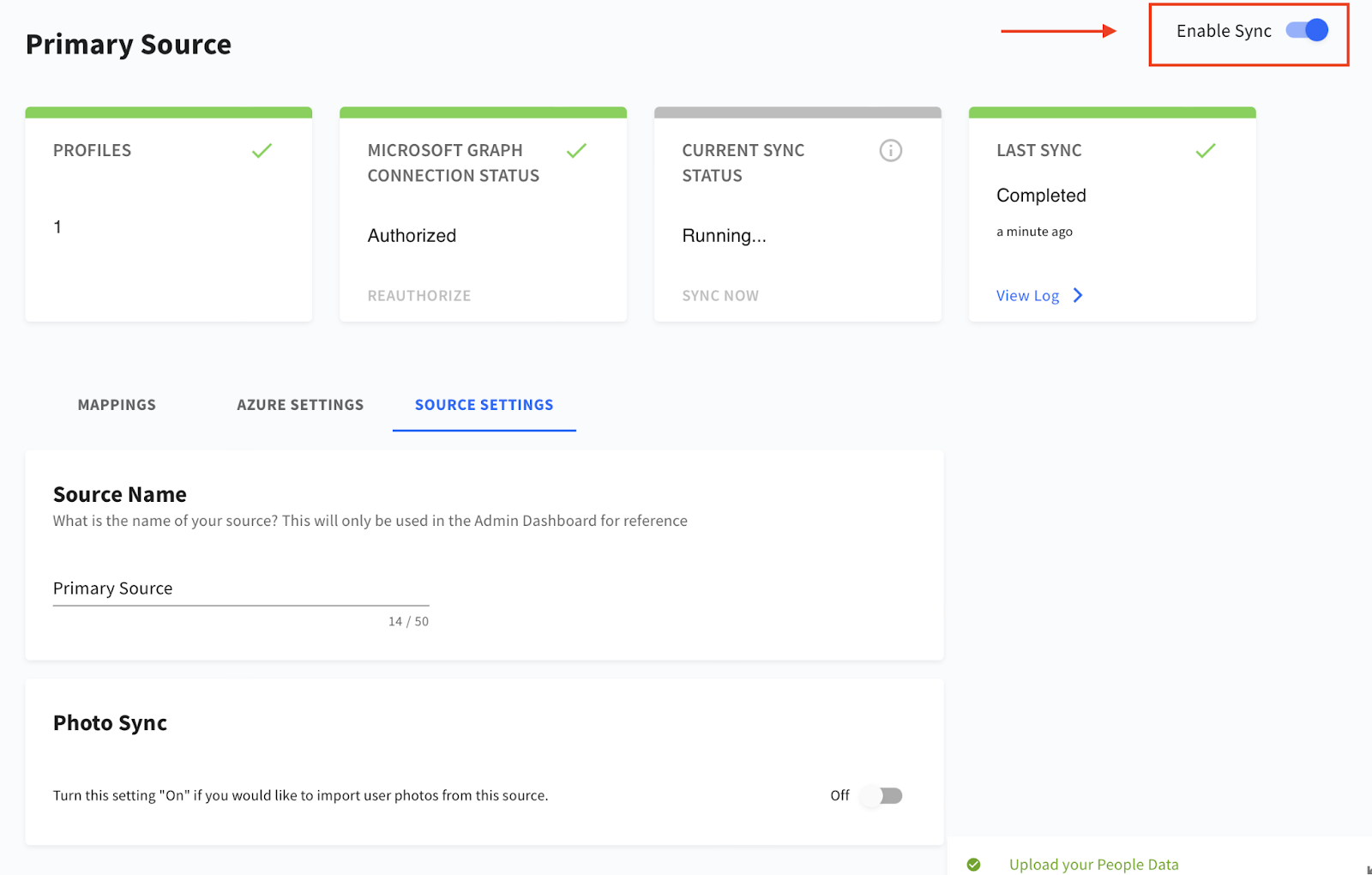This screenshot has width=1372, height=875.
Task: Click the green checkmark on Profiles card
Action: 262,151
